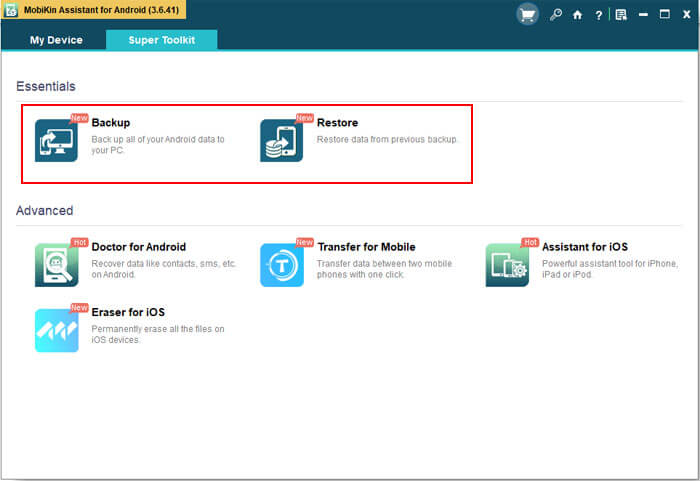
Task: Choose the Transfer for Mobile title
Action: point(366,247)
